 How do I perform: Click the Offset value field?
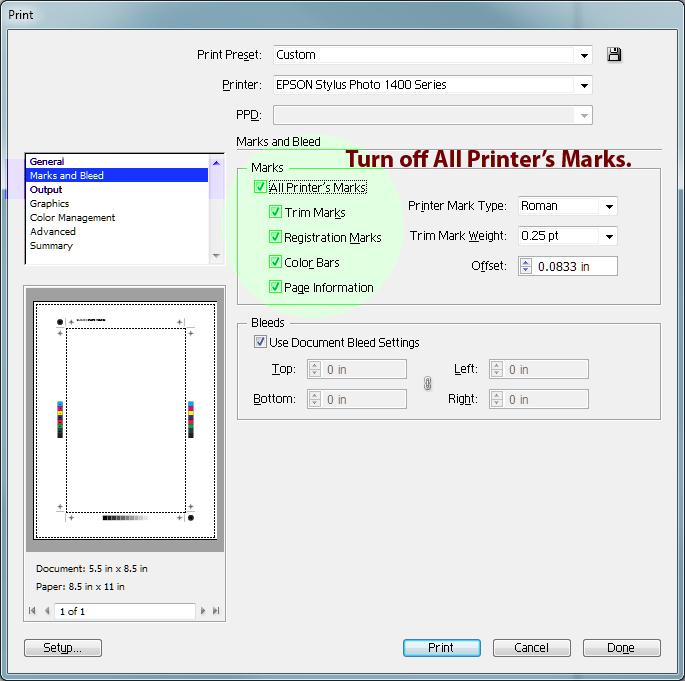[x=575, y=266]
